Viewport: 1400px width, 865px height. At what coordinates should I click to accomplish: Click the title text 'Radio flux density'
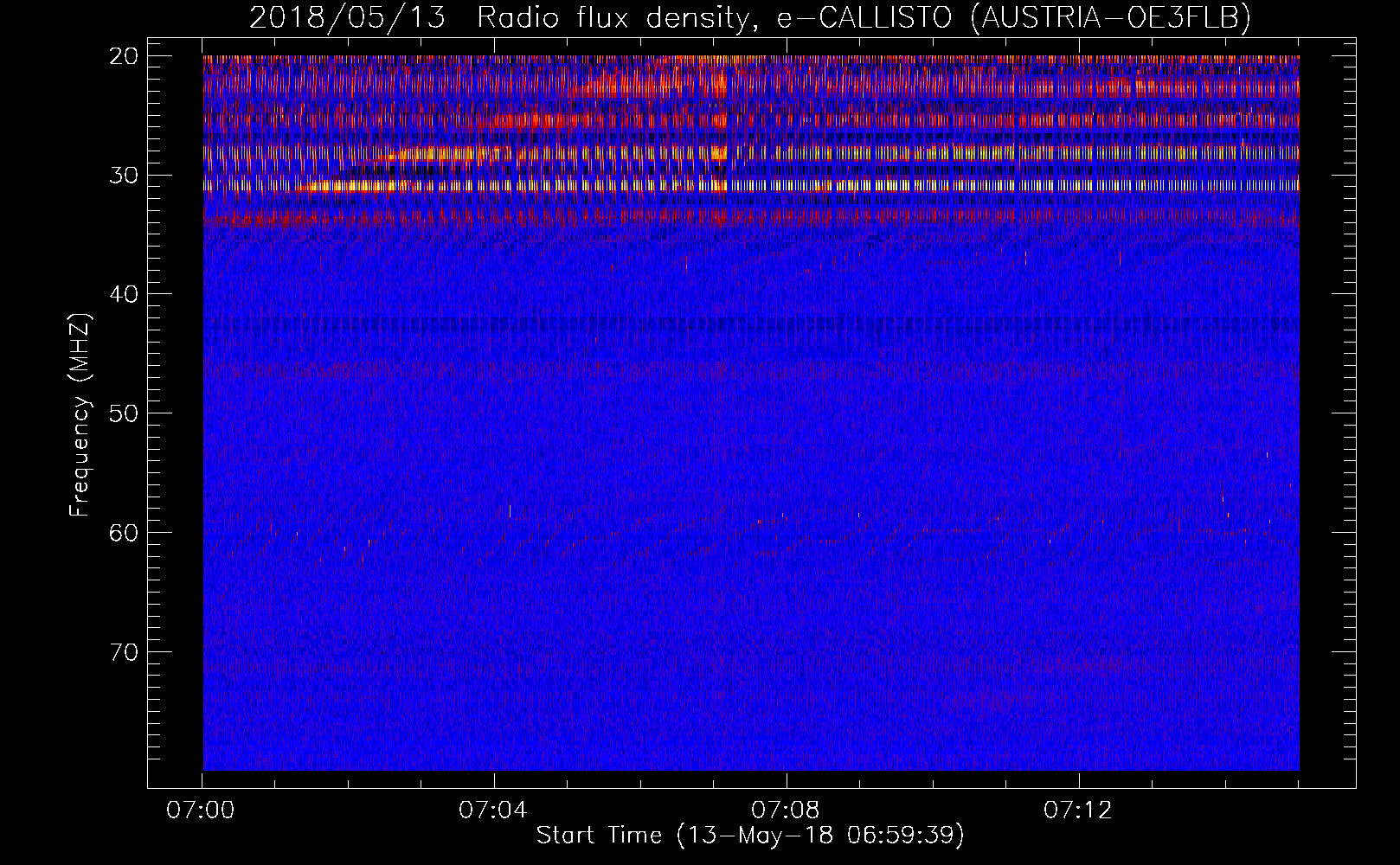(x=618, y=17)
